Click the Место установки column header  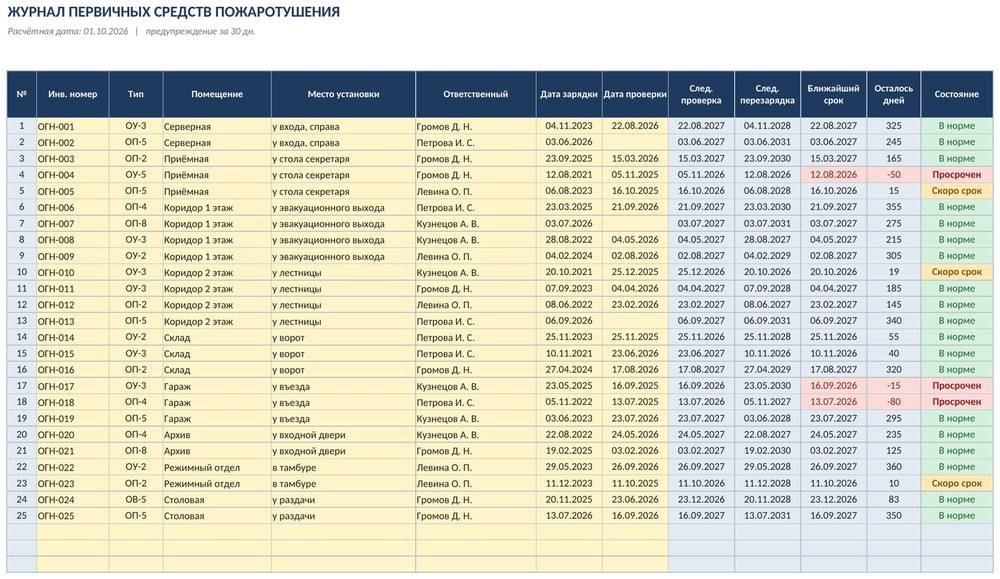click(343, 94)
